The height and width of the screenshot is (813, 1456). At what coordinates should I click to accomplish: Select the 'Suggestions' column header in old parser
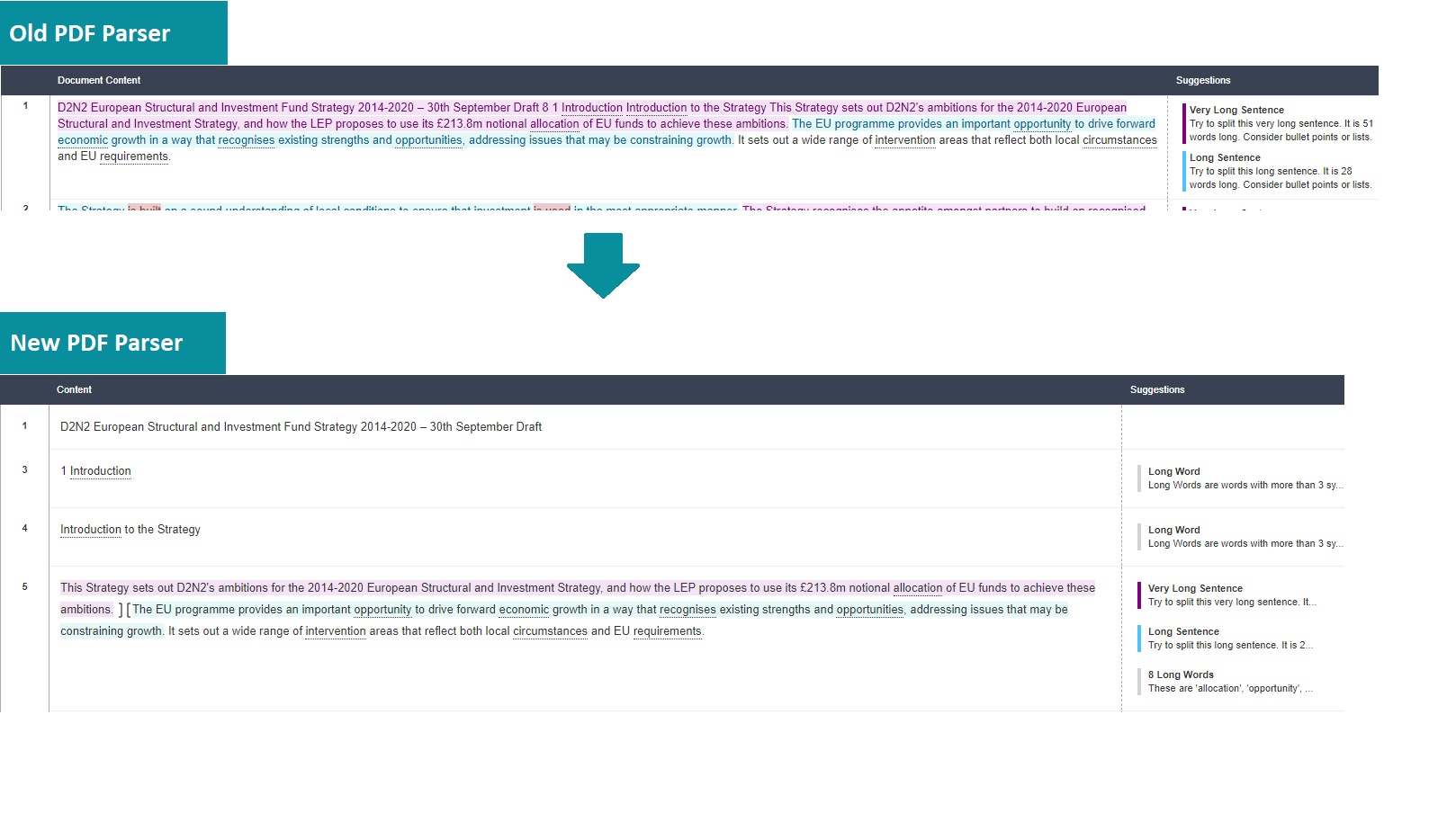1203,80
